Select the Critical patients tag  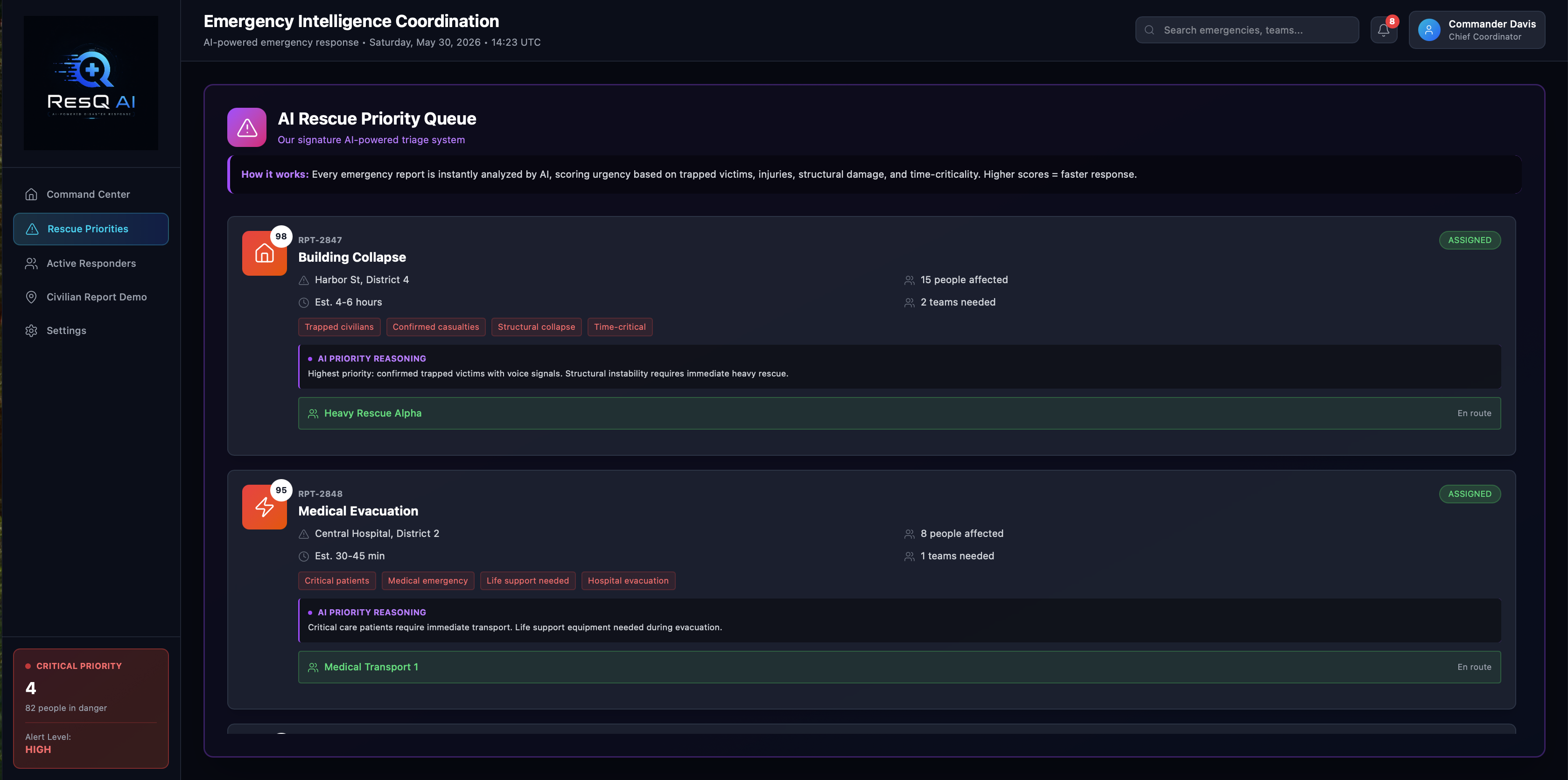(x=336, y=580)
